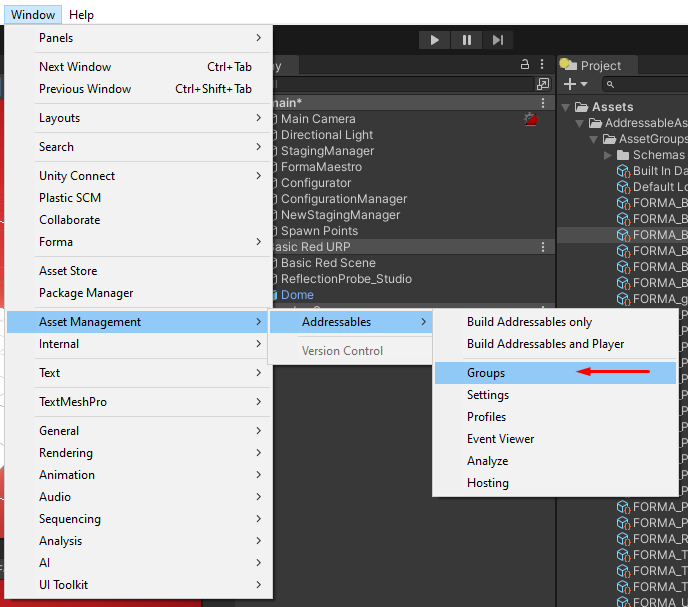This screenshot has height=607, width=688.
Task: Expand the TextMeshPro submenu
Action: [x=139, y=402]
